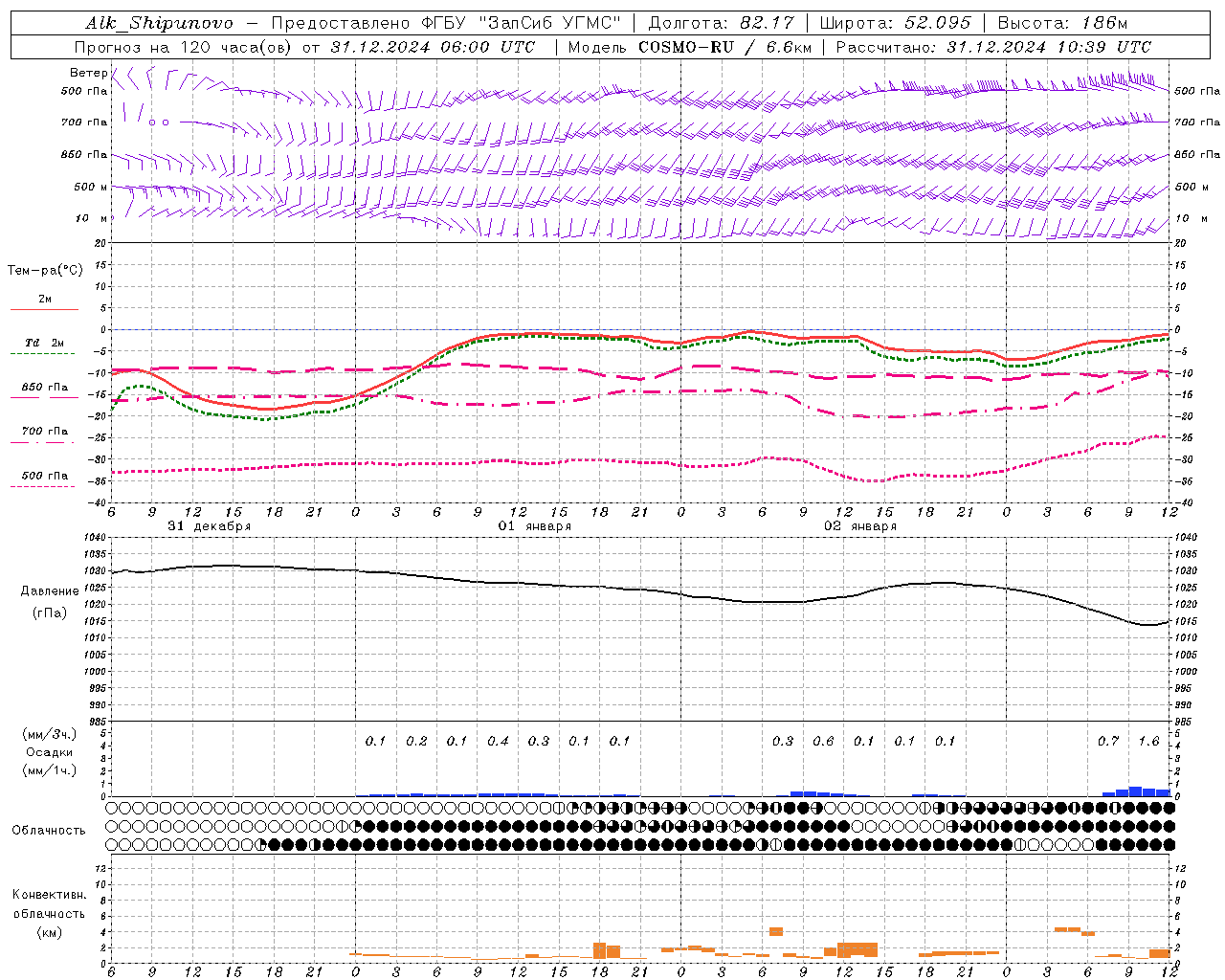
Task: Select the Td 2м legend entry
Action: [44, 343]
